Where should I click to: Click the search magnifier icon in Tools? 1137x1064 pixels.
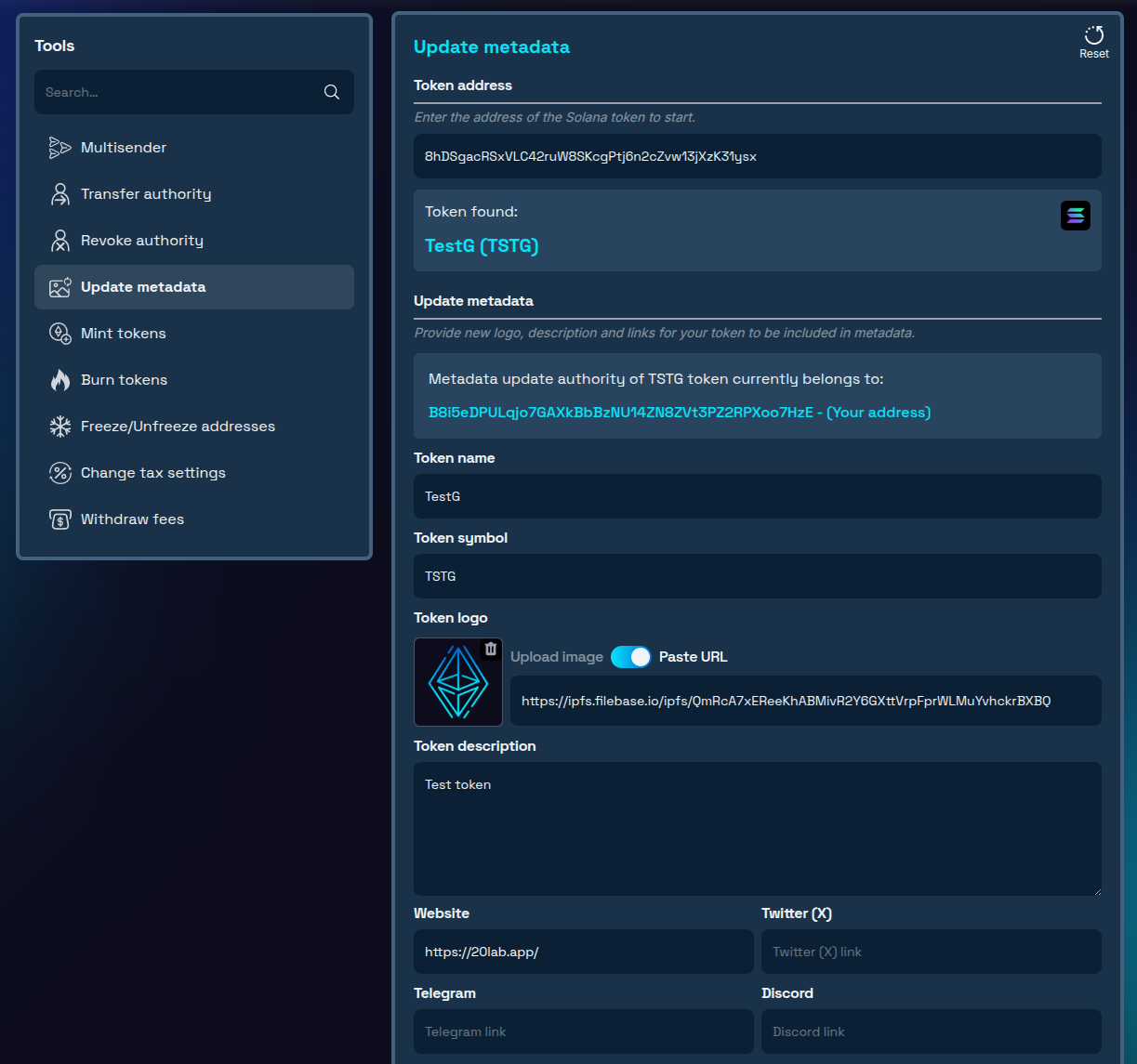332,92
